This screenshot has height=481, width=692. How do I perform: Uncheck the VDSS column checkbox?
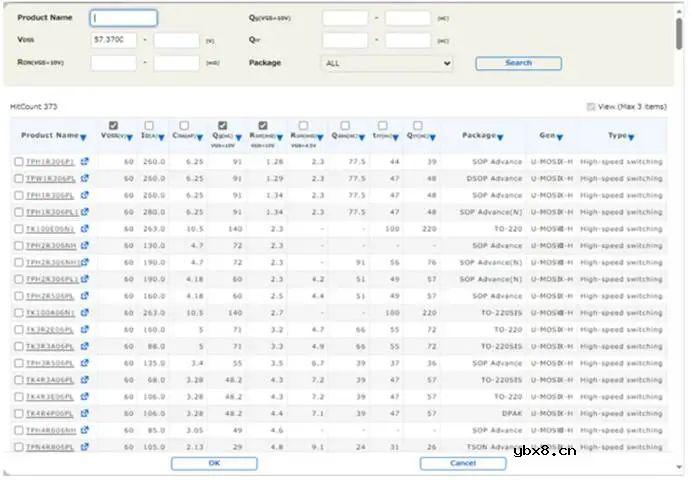(113, 126)
